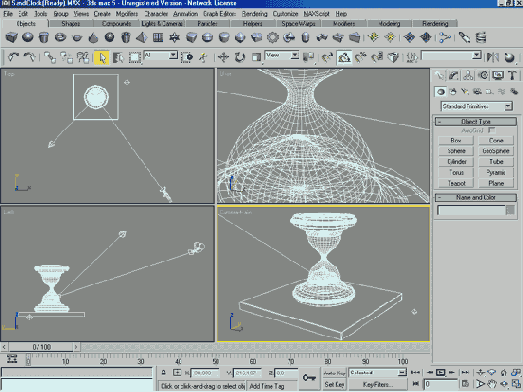This screenshot has width=523, height=392.
Task: Toggle the AutoGrid checkbox
Action: tap(491, 130)
